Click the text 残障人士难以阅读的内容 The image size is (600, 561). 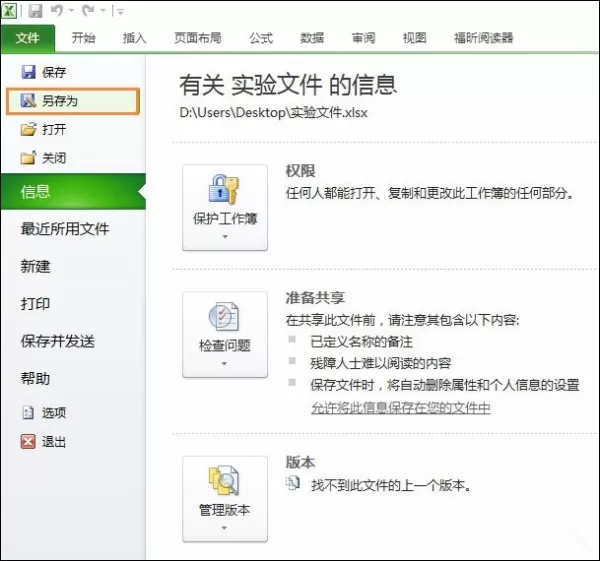(x=381, y=363)
